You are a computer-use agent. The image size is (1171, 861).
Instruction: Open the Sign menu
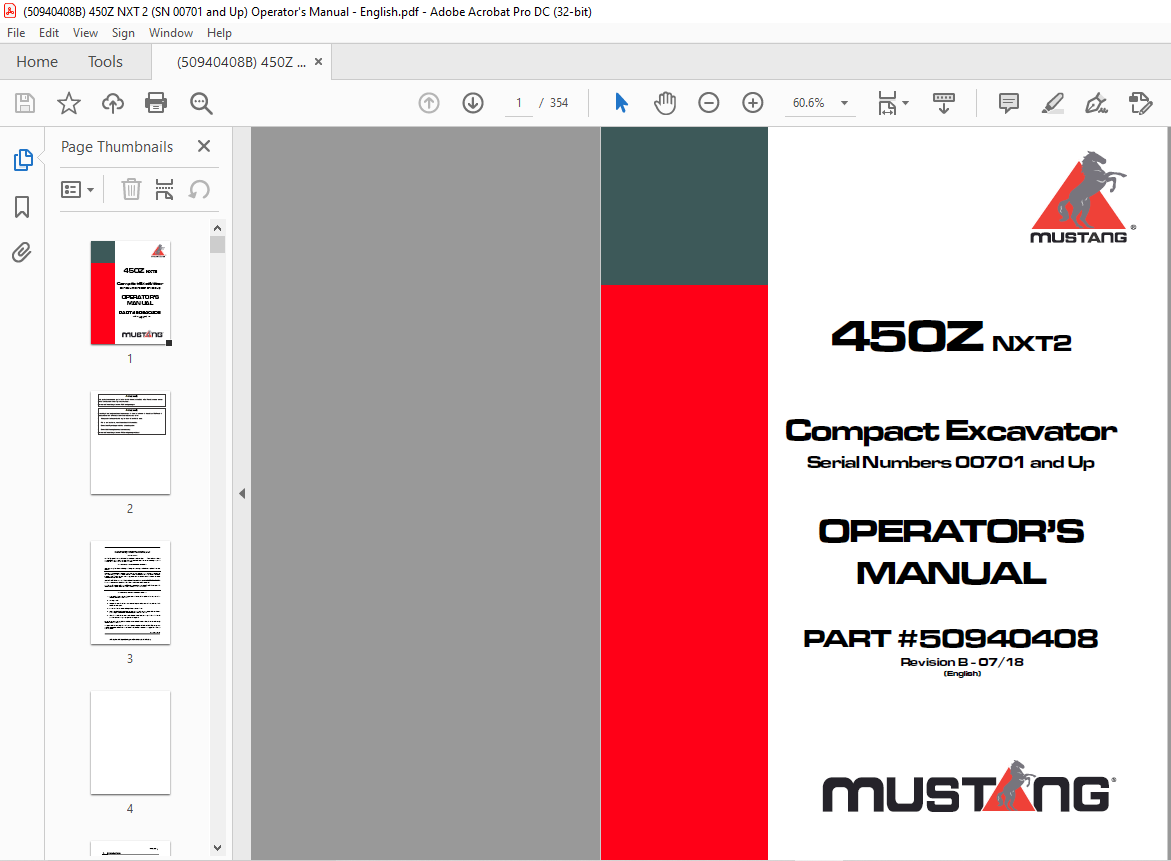(123, 33)
